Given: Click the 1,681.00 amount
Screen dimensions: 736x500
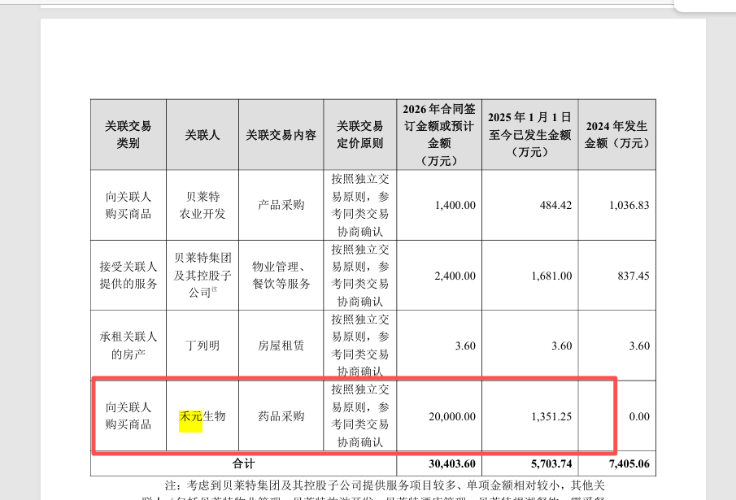Looking at the screenshot, I should tap(552, 276).
